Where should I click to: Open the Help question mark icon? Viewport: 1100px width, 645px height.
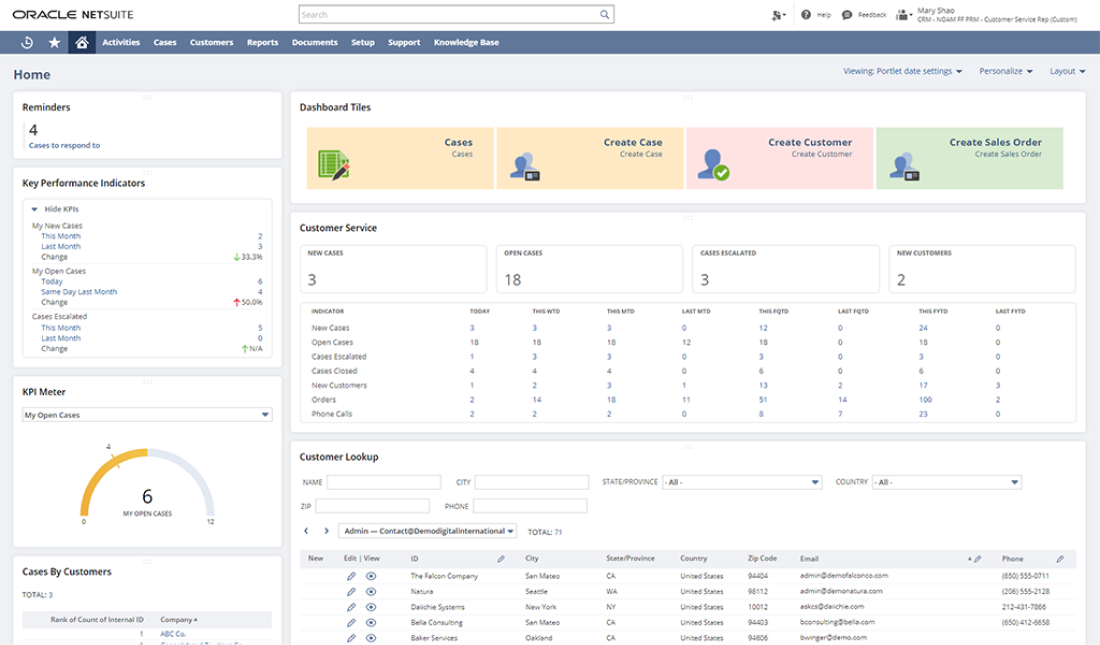(x=808, y=15)
